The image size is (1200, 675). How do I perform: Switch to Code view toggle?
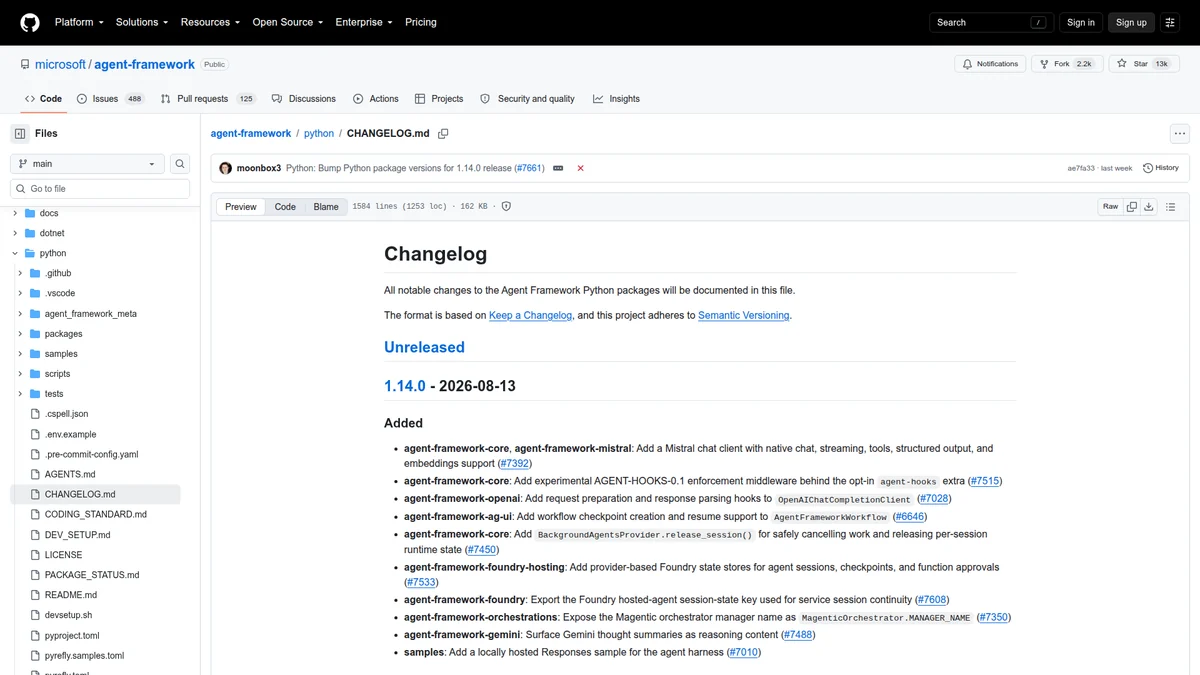point(285,207)
